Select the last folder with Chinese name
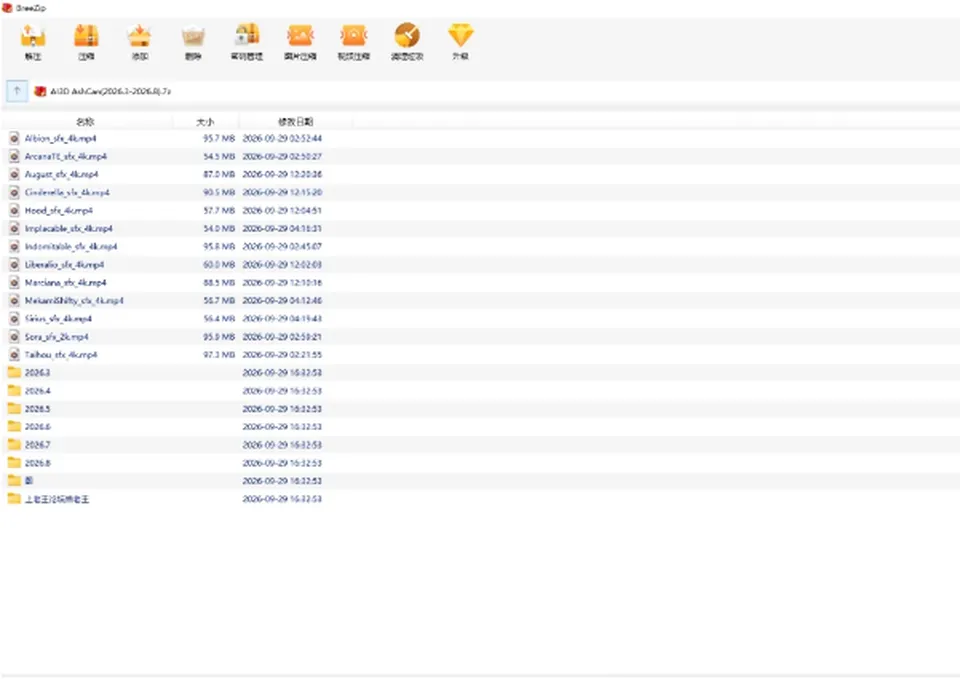Viewport: 960px width, 679px height. point(56,499)
